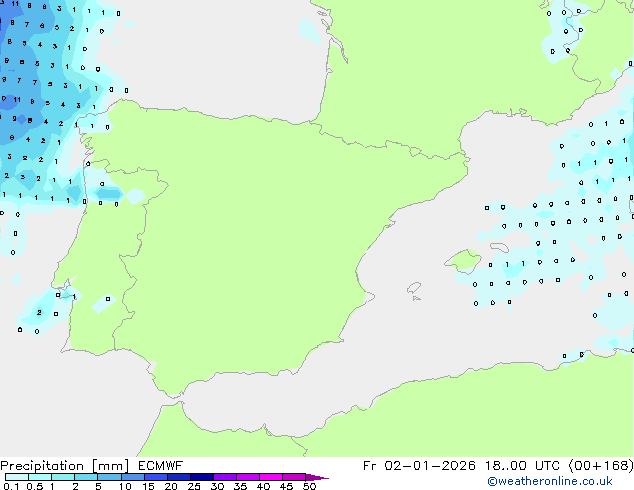Pick the 30–35 mm purple legend swatch
634x490 pixels.
click(225, 477)
